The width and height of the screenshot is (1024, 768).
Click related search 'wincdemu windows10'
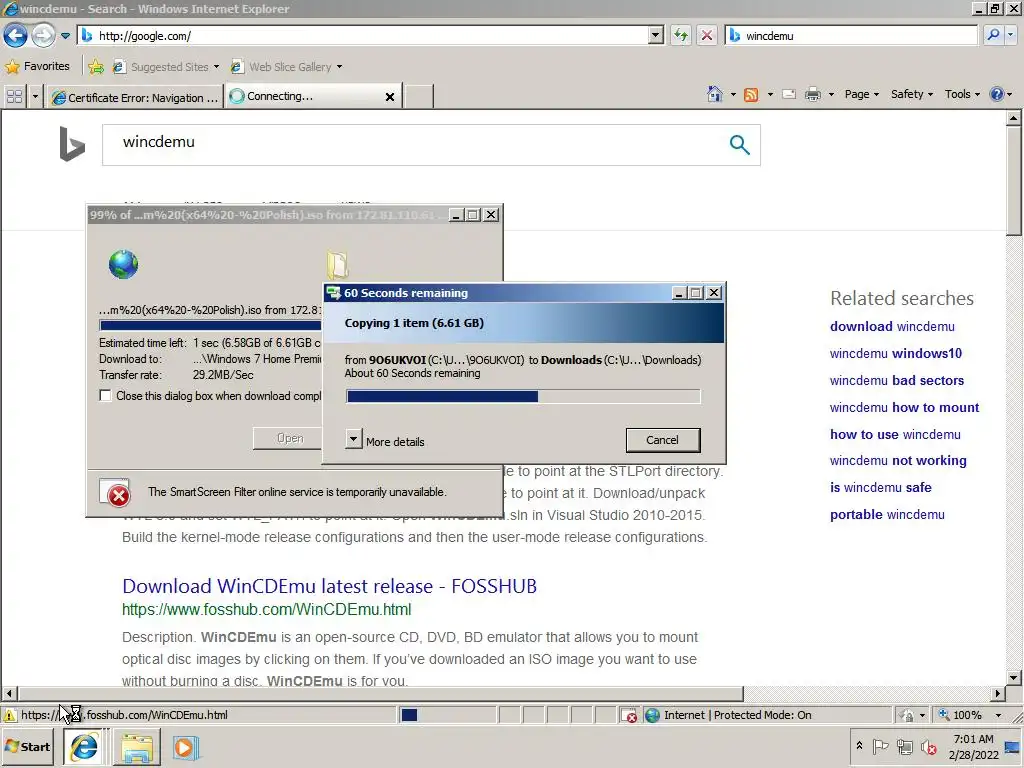click(895, 353)
